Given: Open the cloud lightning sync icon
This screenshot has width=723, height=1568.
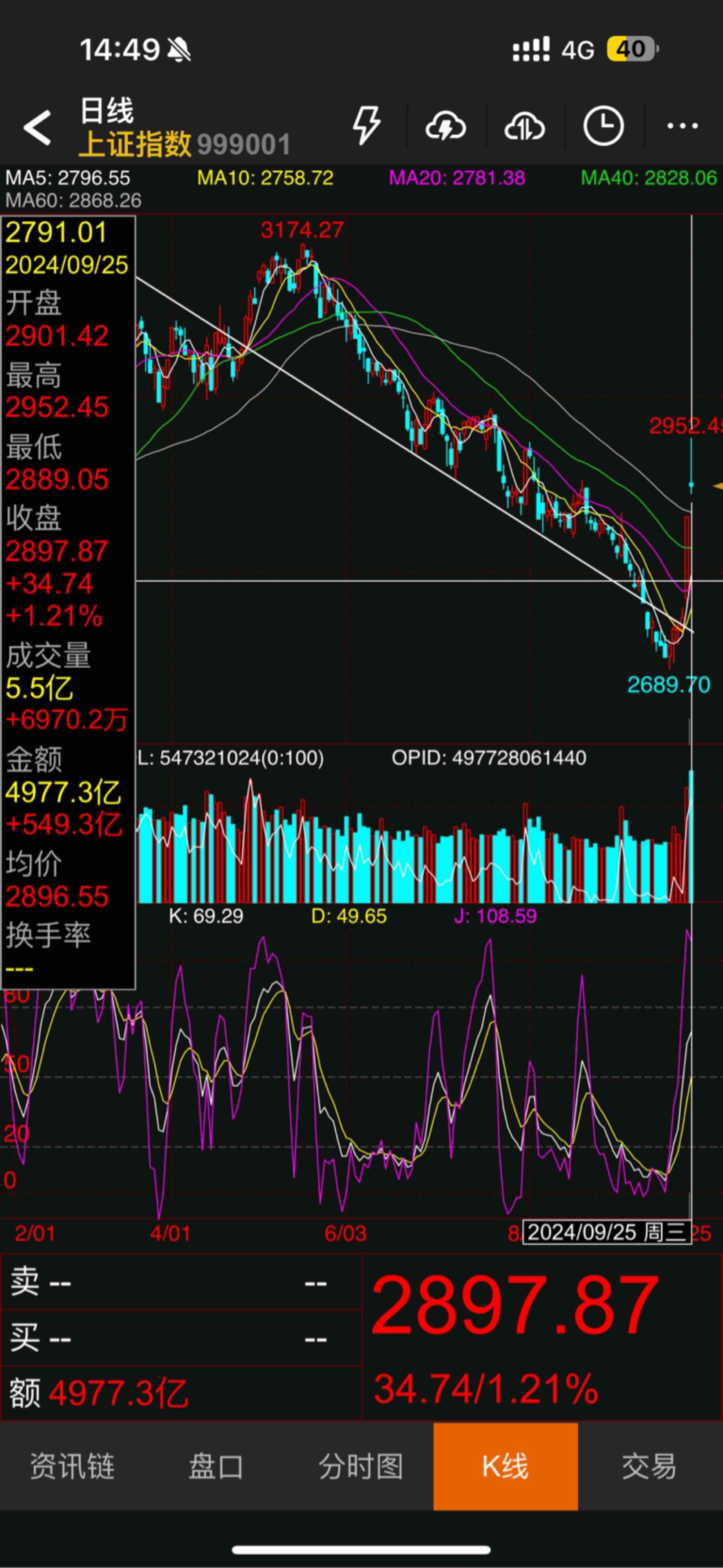Looking at the screenshot, I should [x=446, y=127].
